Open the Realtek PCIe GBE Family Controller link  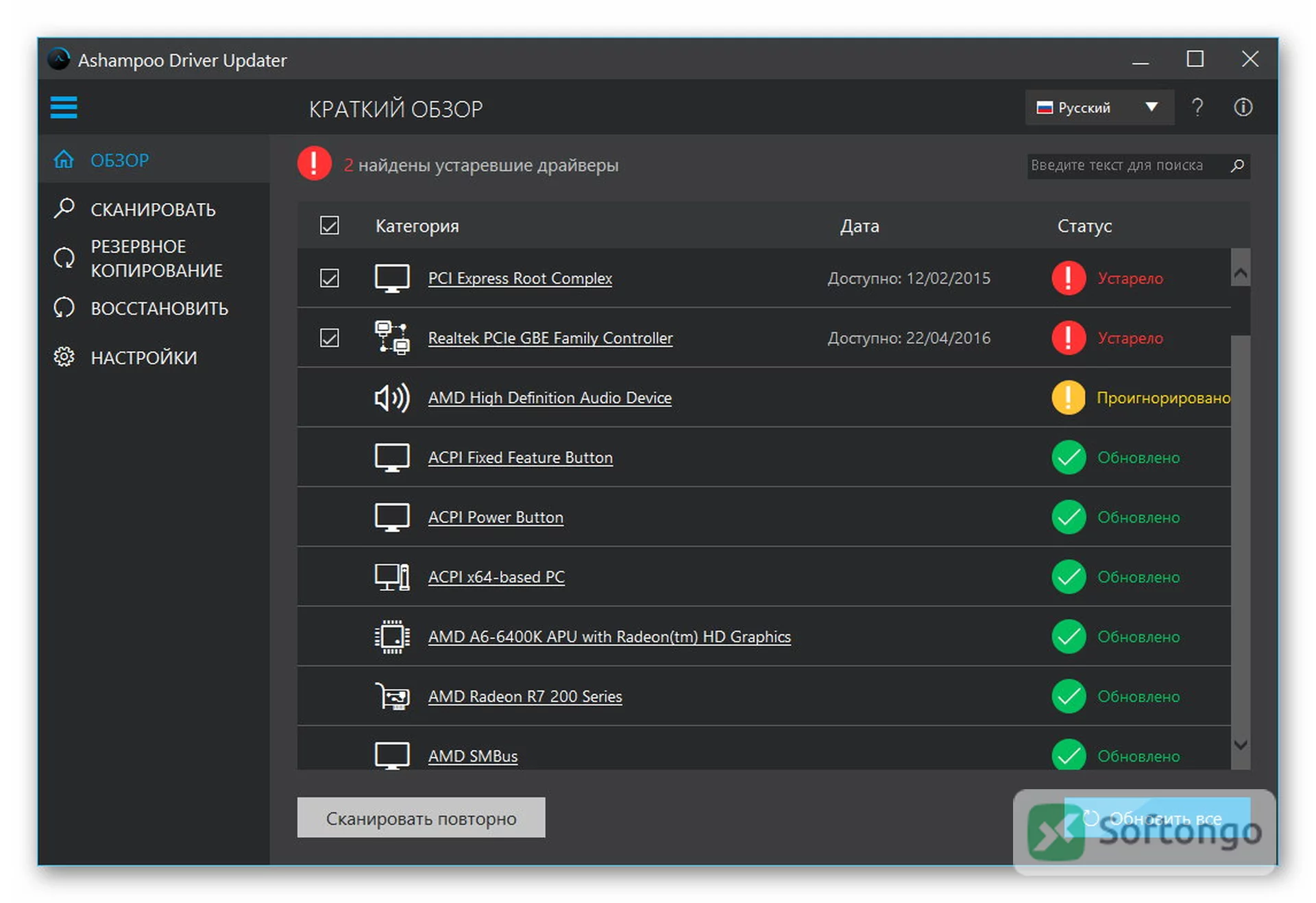(x=550, y=338)
